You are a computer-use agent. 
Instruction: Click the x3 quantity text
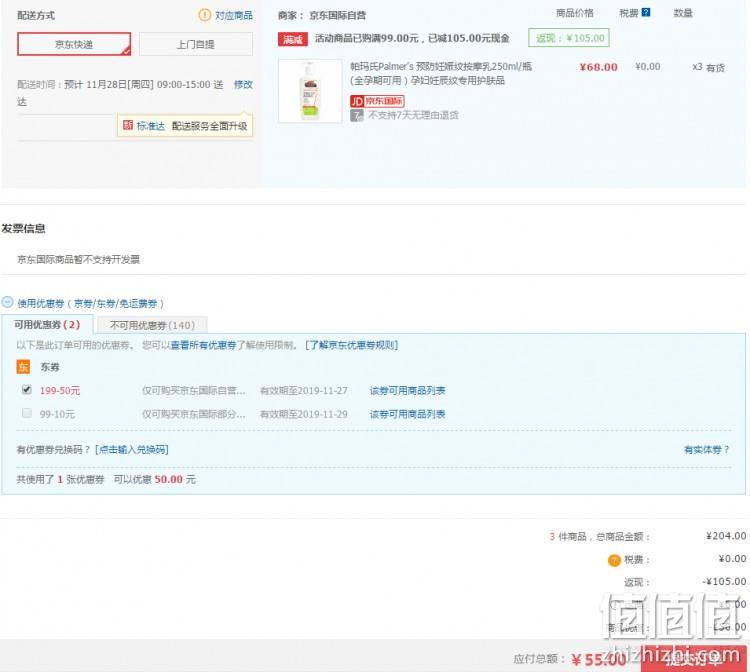click(x=697, y=67)
